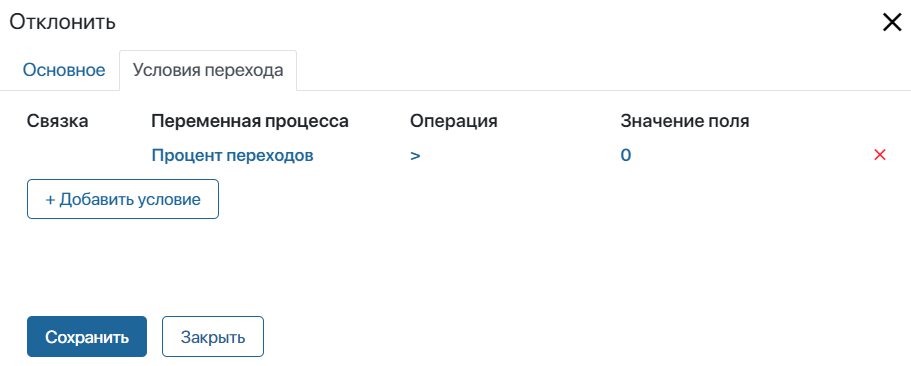Close the Отклонить dialog with the X icon
This screenshot has height=366, width=911.
[x=892, y=23]
